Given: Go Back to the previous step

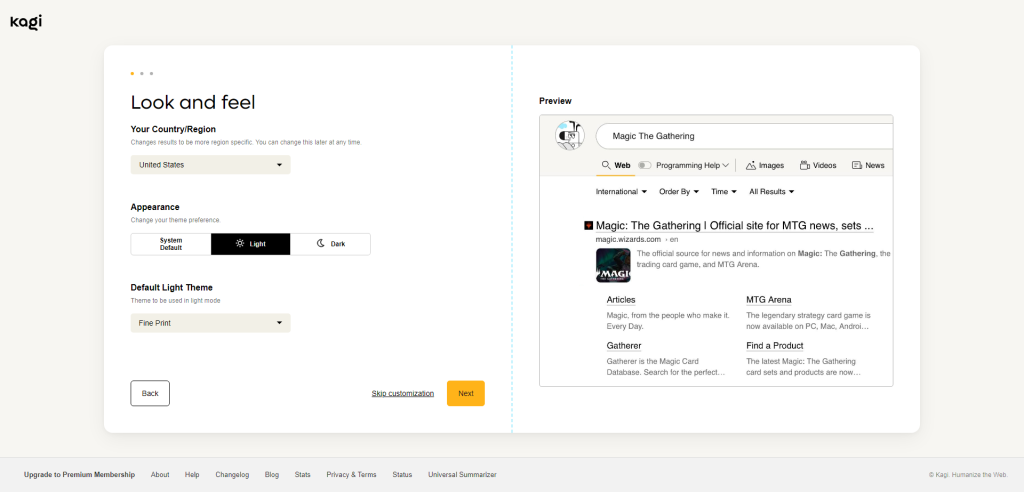Looking at the screenshot, I should coord(150,393).
